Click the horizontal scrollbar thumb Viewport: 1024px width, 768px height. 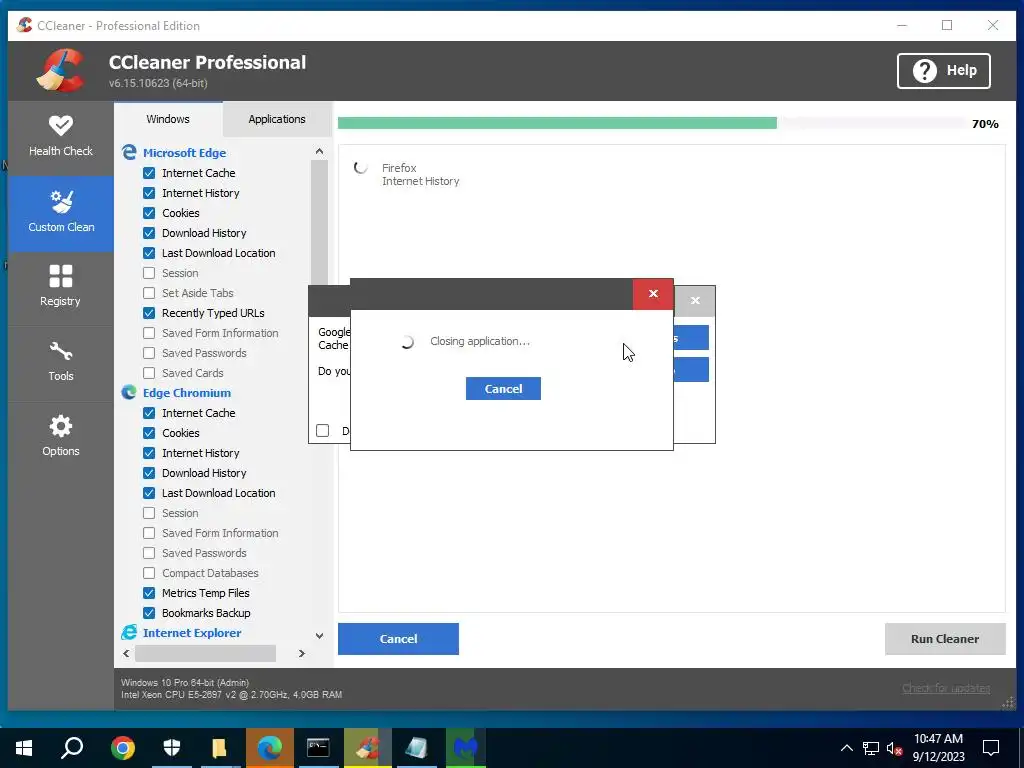[x=205, y=653]
